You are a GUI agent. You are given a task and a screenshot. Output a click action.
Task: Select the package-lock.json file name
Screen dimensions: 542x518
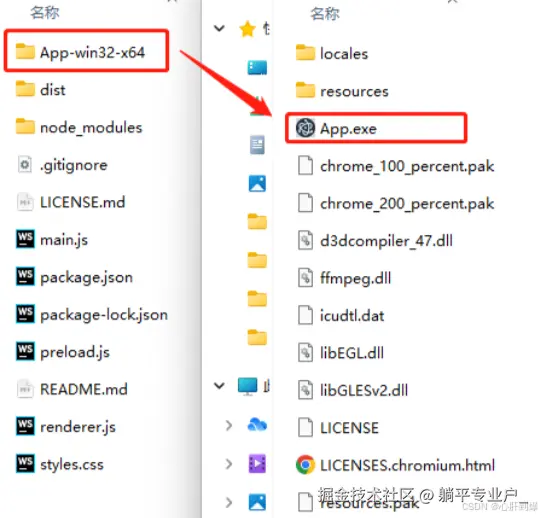[104, 315]
